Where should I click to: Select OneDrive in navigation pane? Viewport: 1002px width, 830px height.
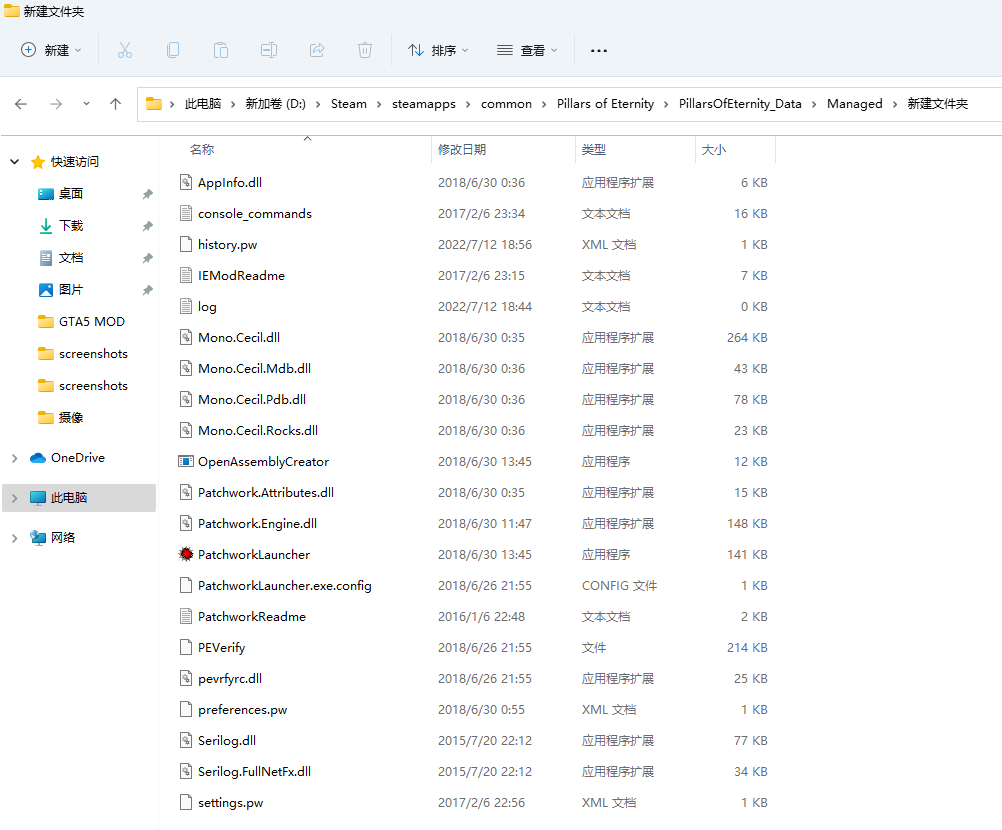coord(77,457)
